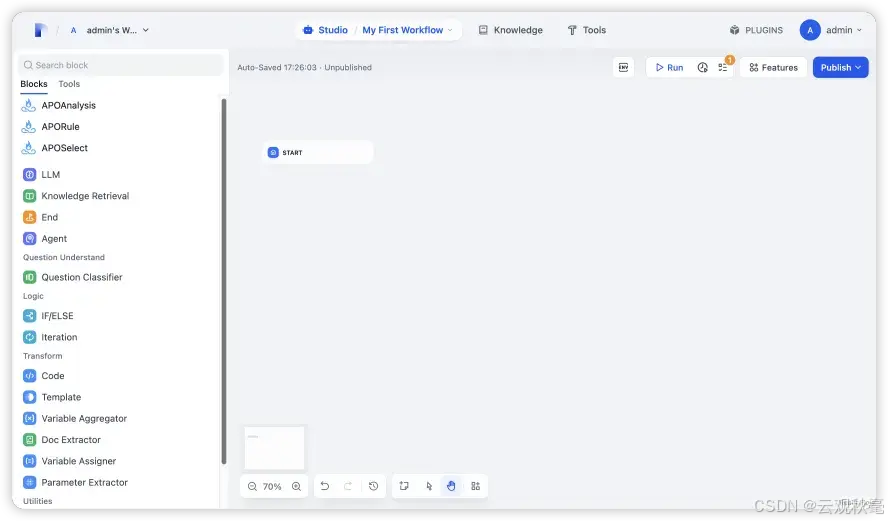Zoom out the workflow canvas
Viewport: 888px width, 521px height.
tap(253, 486)
